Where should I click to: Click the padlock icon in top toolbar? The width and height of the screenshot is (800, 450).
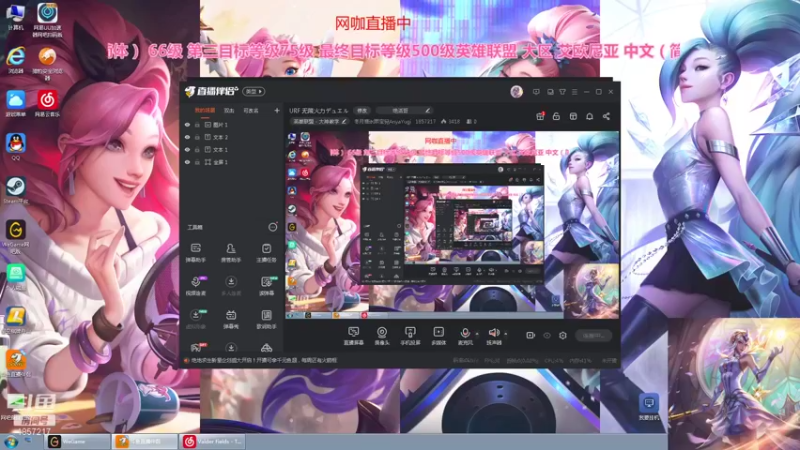[x=556, y=116]
